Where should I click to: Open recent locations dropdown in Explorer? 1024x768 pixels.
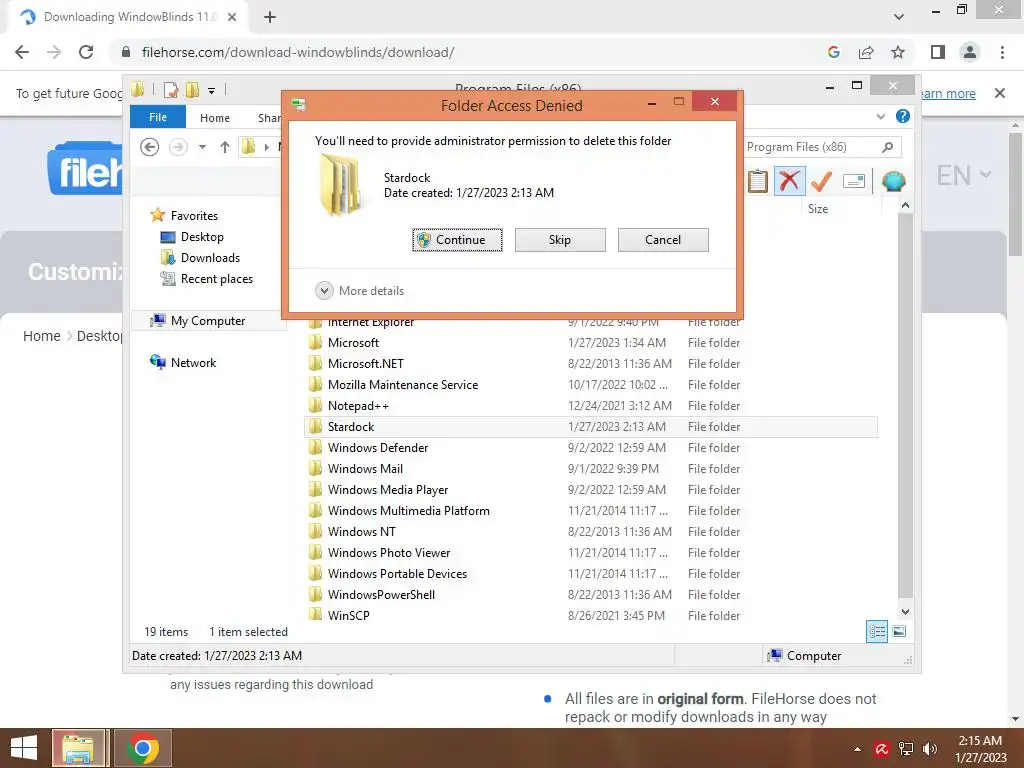(x=202, y=147)
